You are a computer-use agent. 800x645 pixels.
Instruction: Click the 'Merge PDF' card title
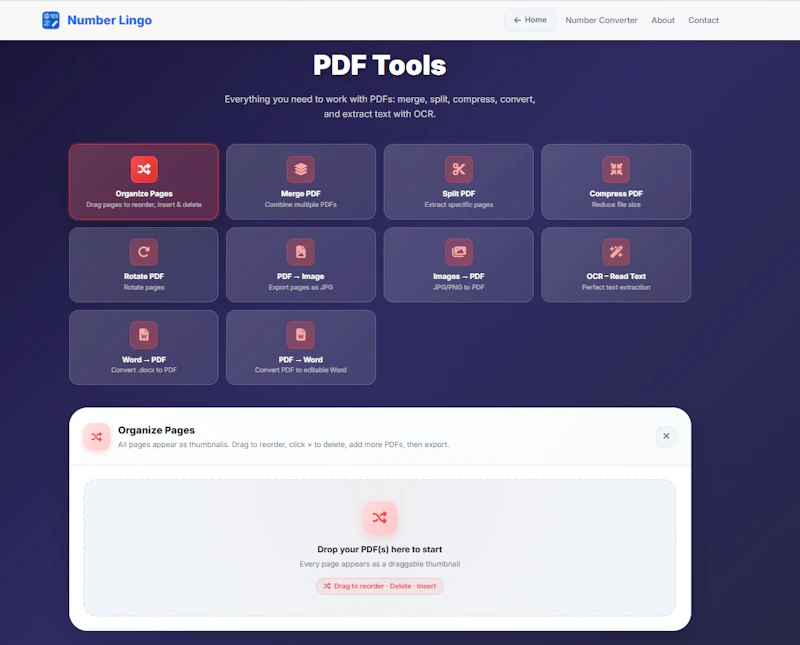301,193
